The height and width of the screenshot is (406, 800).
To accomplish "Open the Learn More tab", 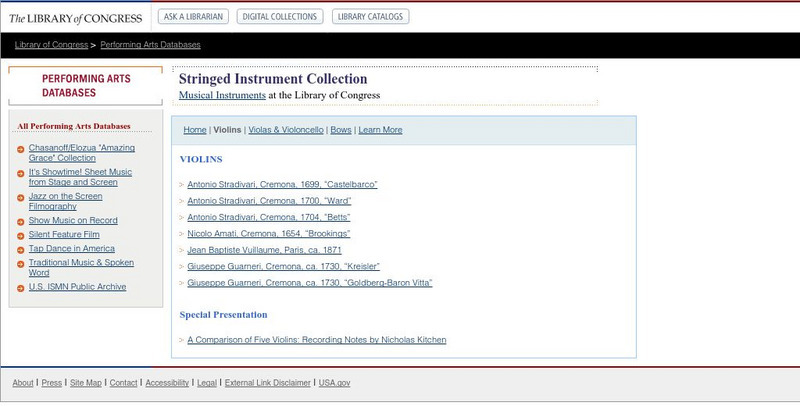I will point(380,130).
